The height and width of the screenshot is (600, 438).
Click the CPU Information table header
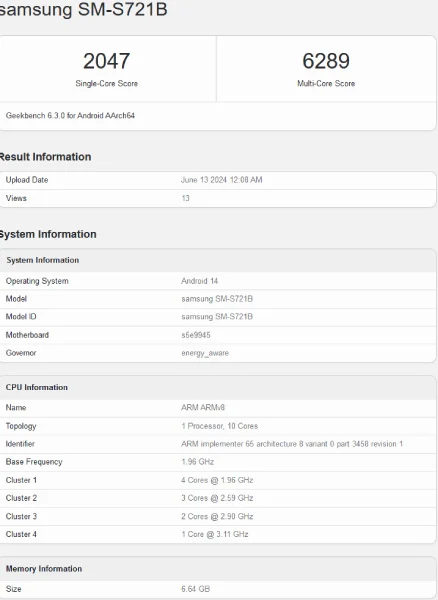pyautogui.click(x=37, y=387)
